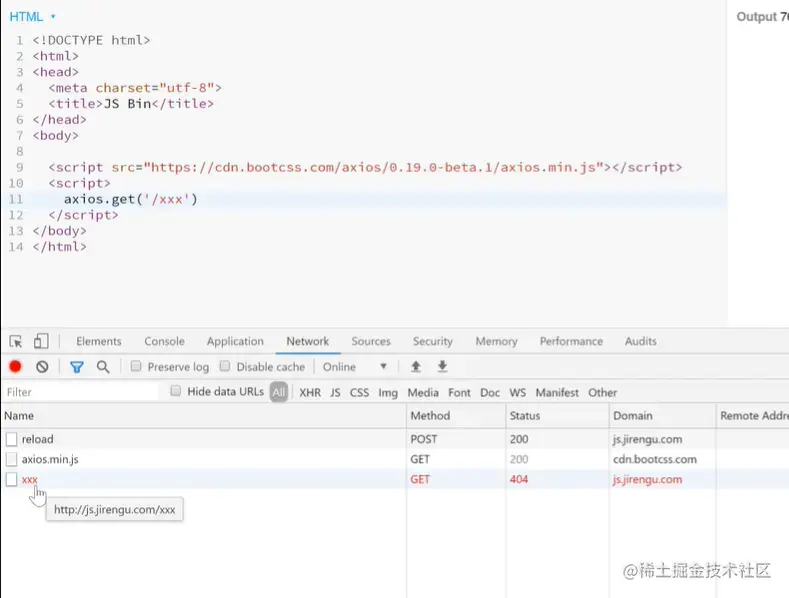Check Hide data URLs checkbox
789x598 pixels.
coord(176,391)
